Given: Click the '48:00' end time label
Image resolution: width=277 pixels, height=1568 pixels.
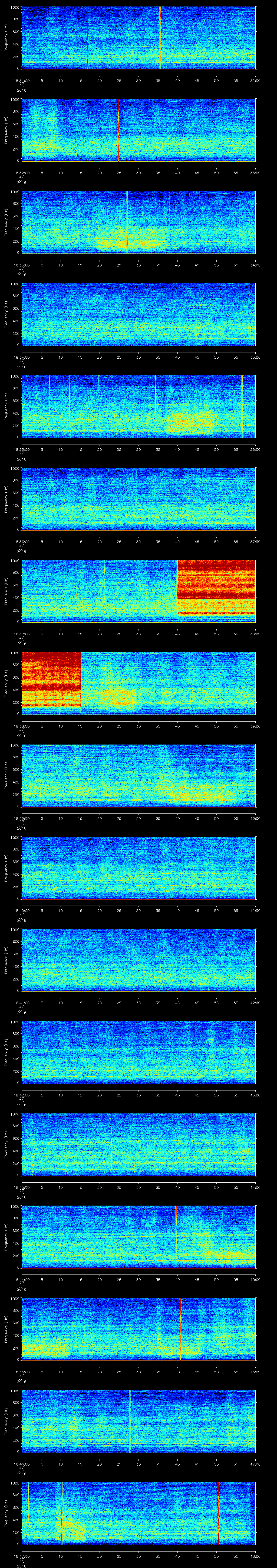Looking at the screenshot, I should (x=255, y=1556).
